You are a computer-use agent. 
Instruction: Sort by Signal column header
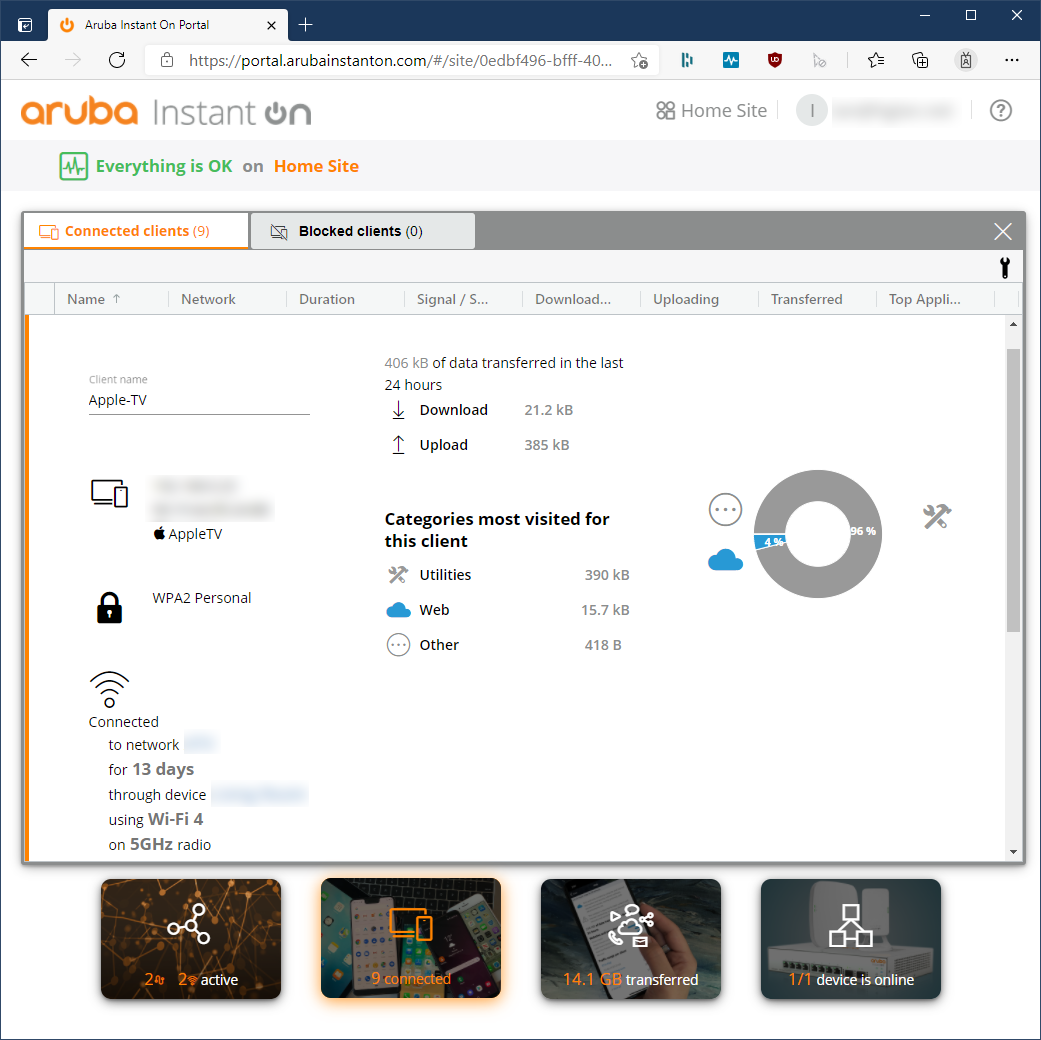(x=452, y=299)
